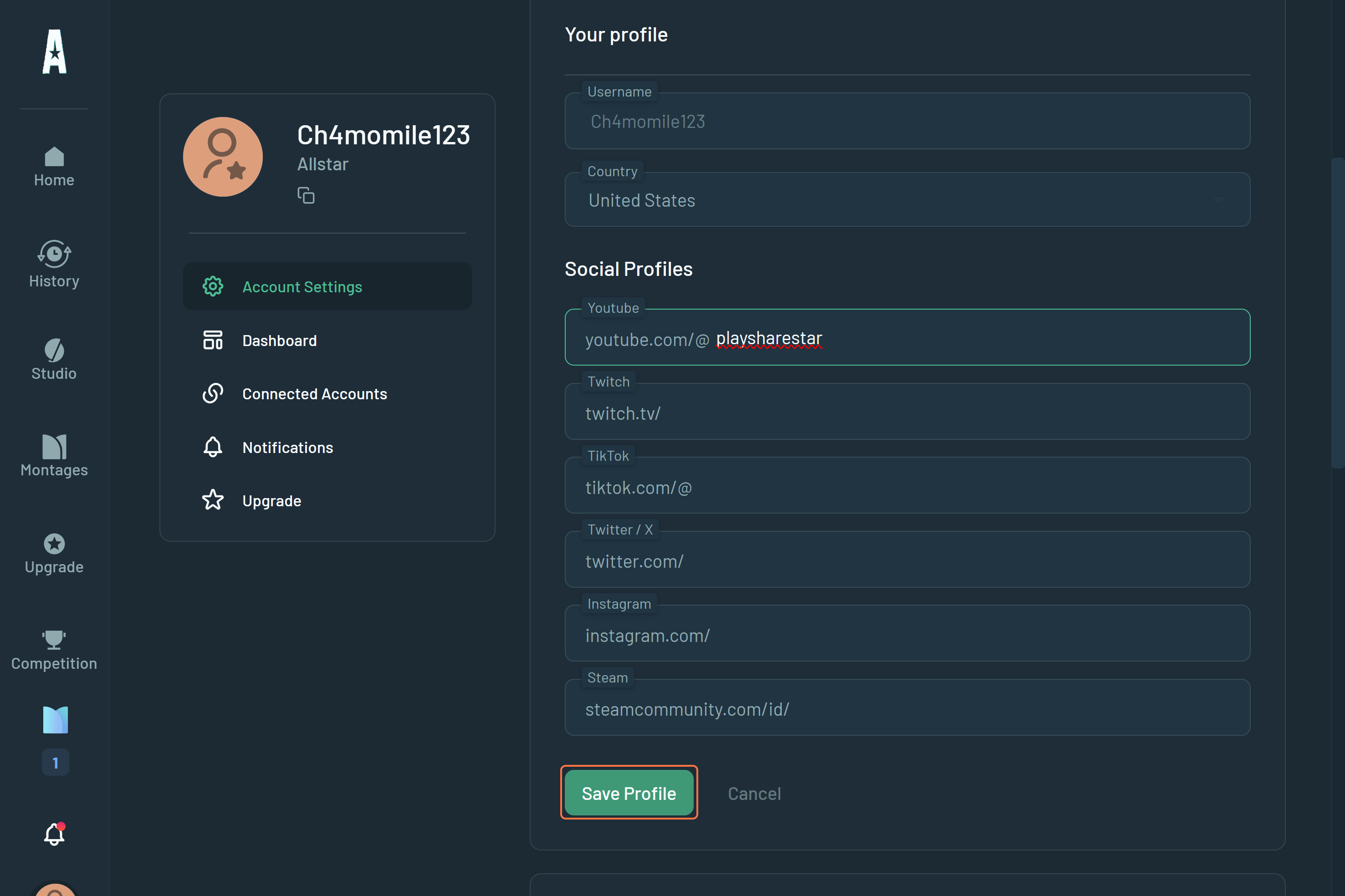Click the Cancel link
The height and width of the screenshot is (896, 1345).
754,794
